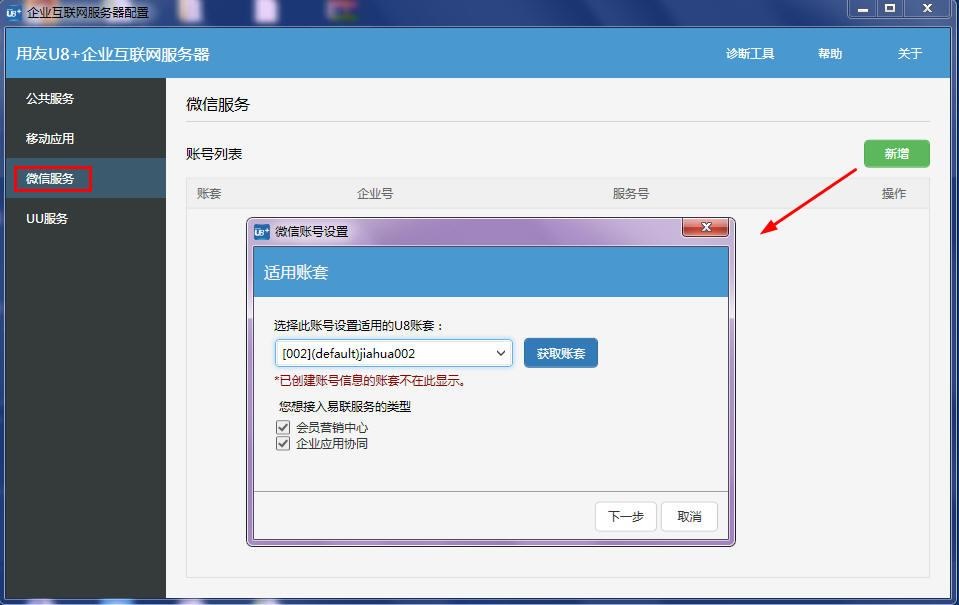Open 移动应用 in the sidebar

(50, 139)
